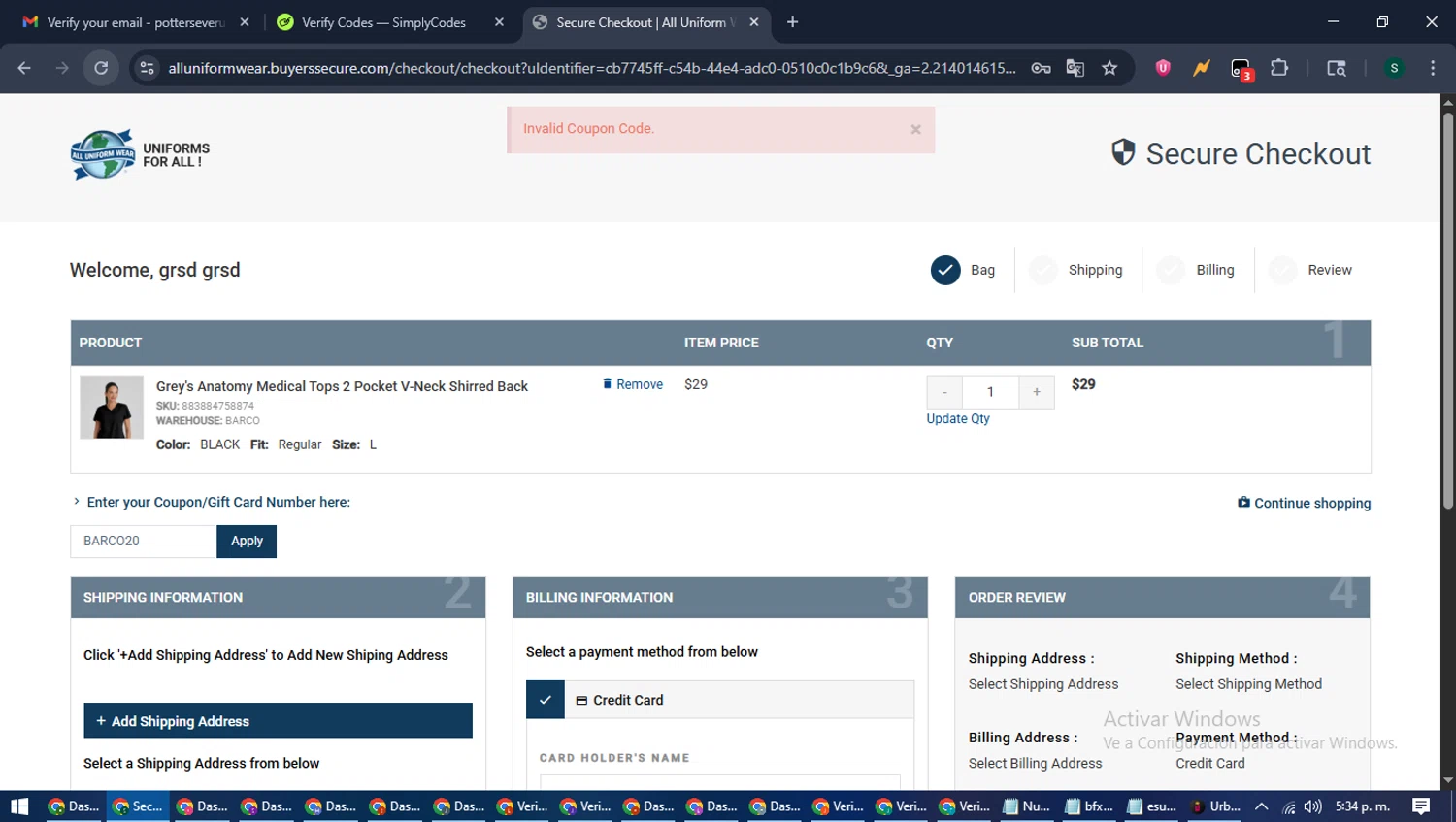1456x822 pixels.
Task: Go back to the previous page
Action: [24, 68]
